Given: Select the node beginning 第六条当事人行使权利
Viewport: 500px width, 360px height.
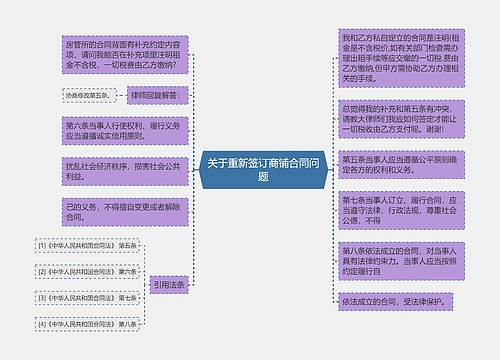Looking at the screenshot, I should [125, 131].
